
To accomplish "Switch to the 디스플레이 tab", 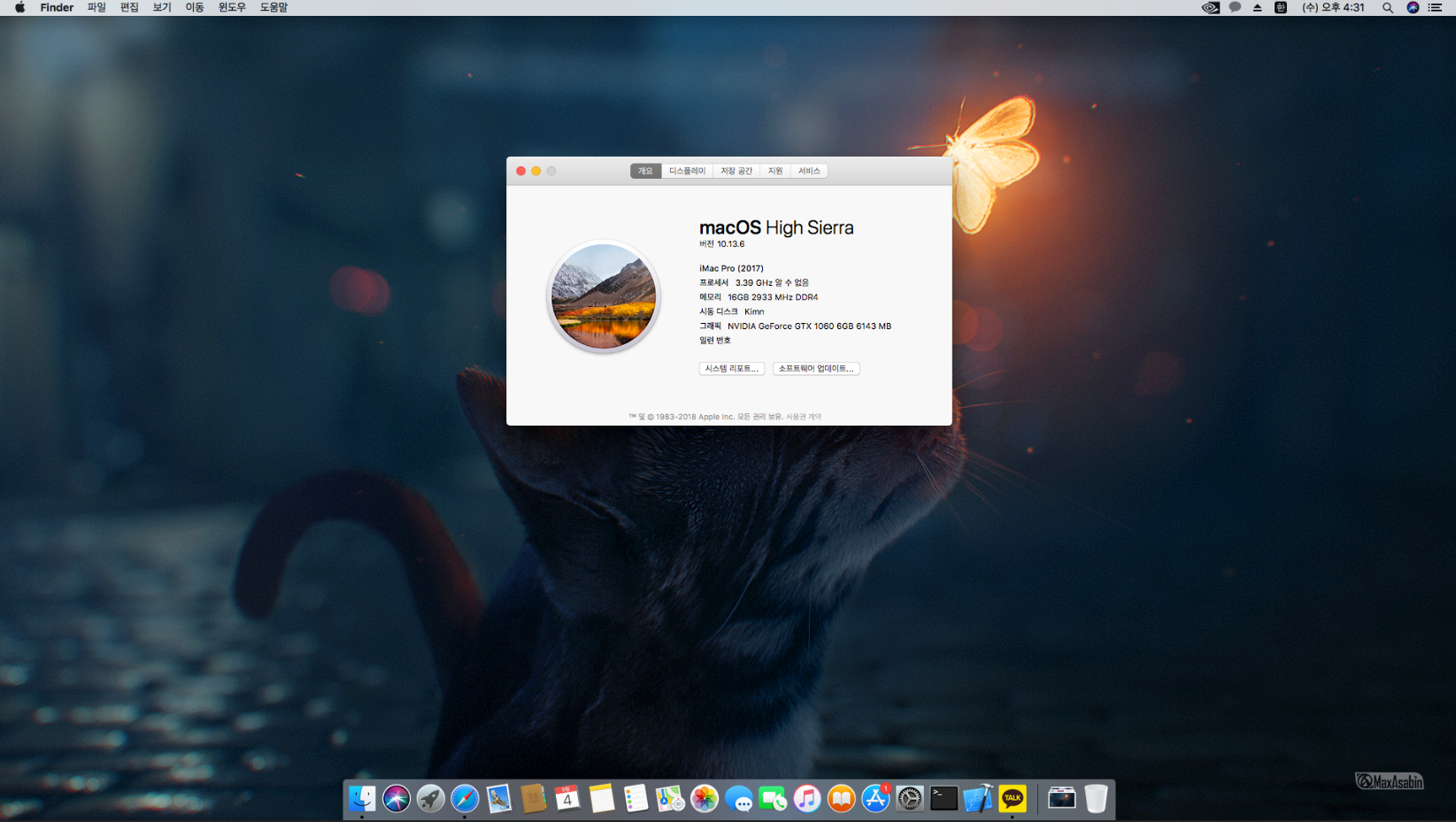I will tap(687, 171).
